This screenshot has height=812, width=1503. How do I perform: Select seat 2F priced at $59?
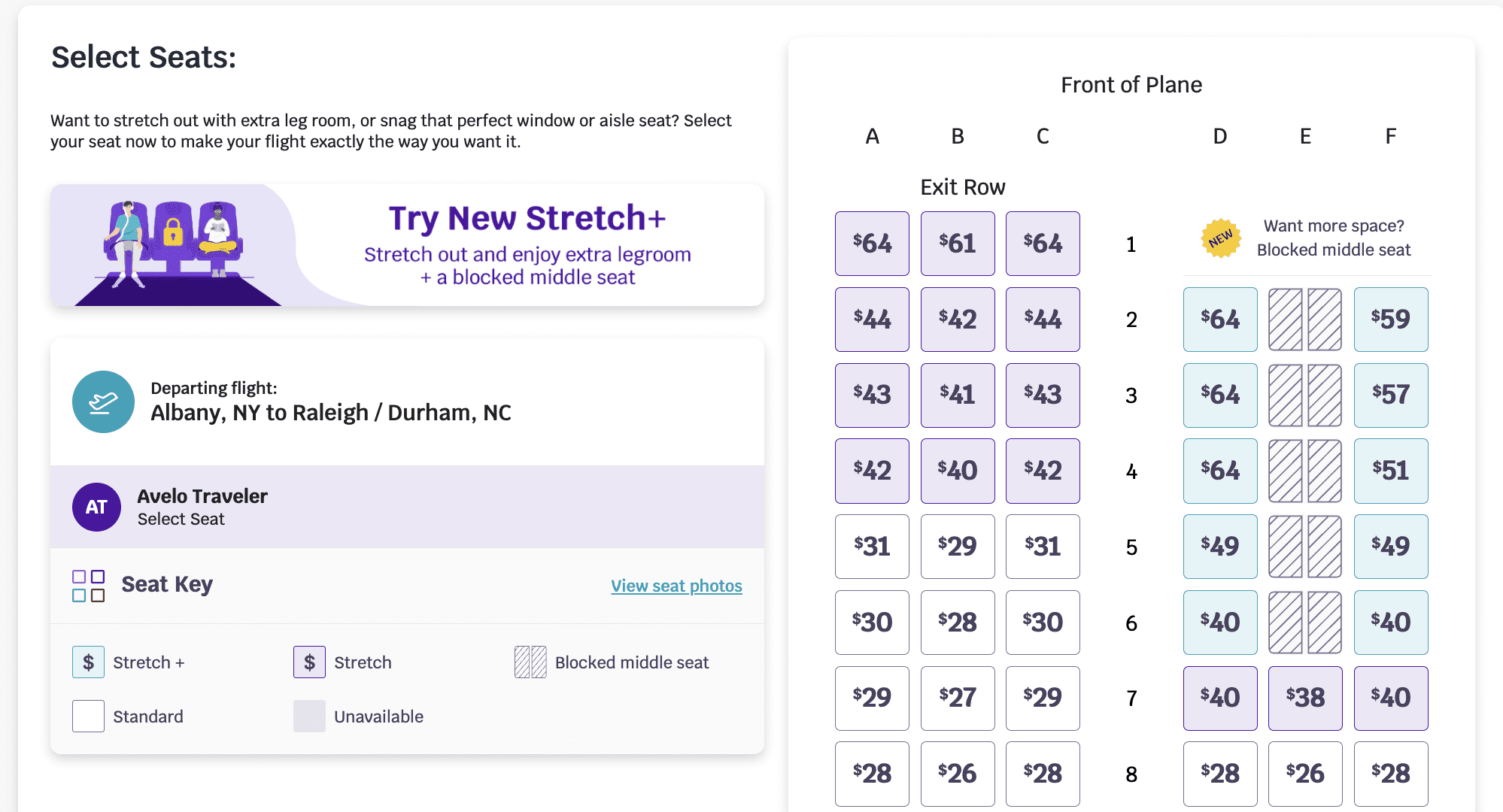pos(1390,320)
